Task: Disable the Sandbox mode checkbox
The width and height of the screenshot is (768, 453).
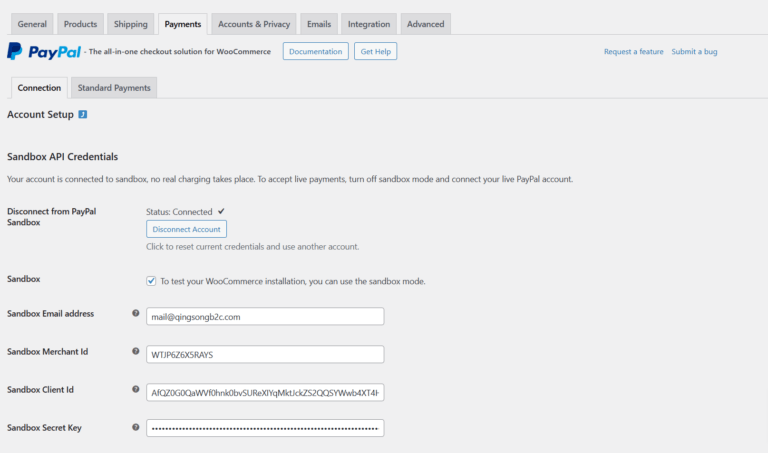Action: 151,281
